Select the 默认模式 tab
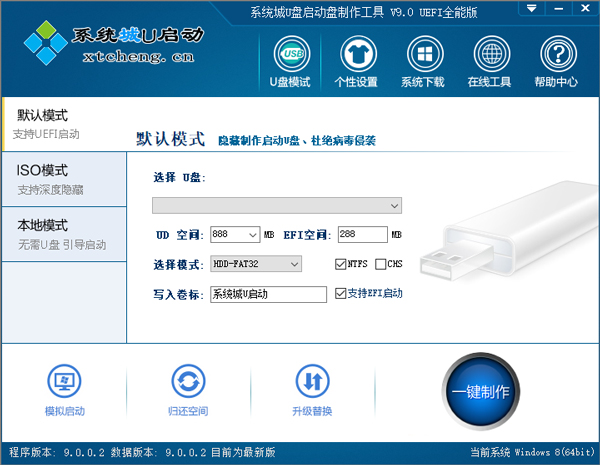Screen dimensions: 600x465 point(64,124)
